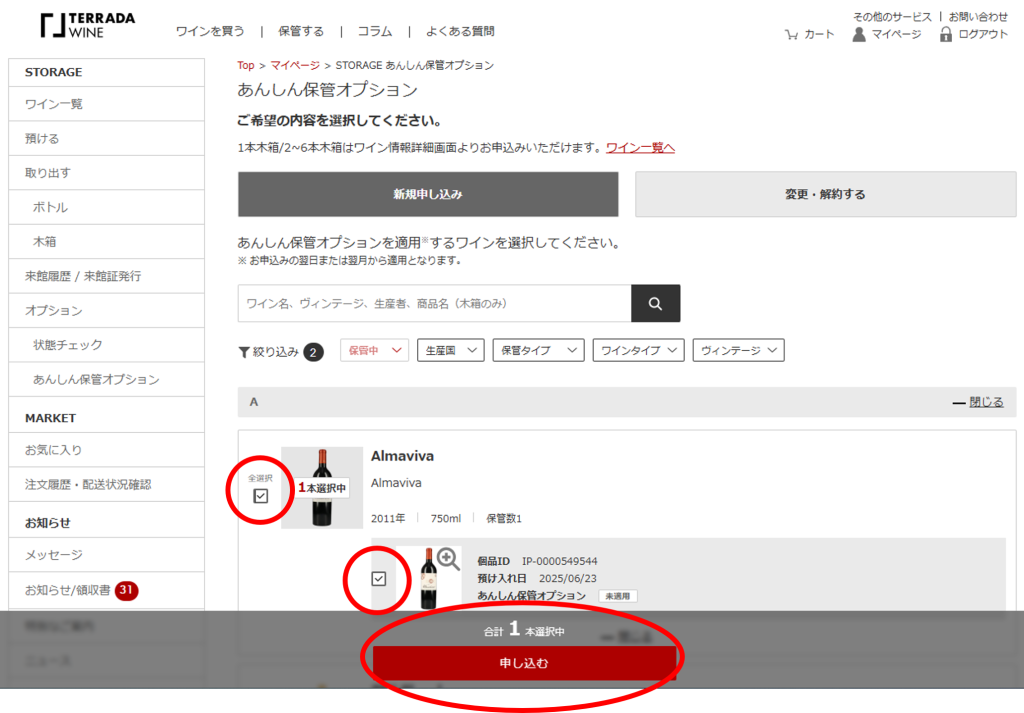
Task: Click the large Almaviva bottle thumbnail
Action: [322, 487]
